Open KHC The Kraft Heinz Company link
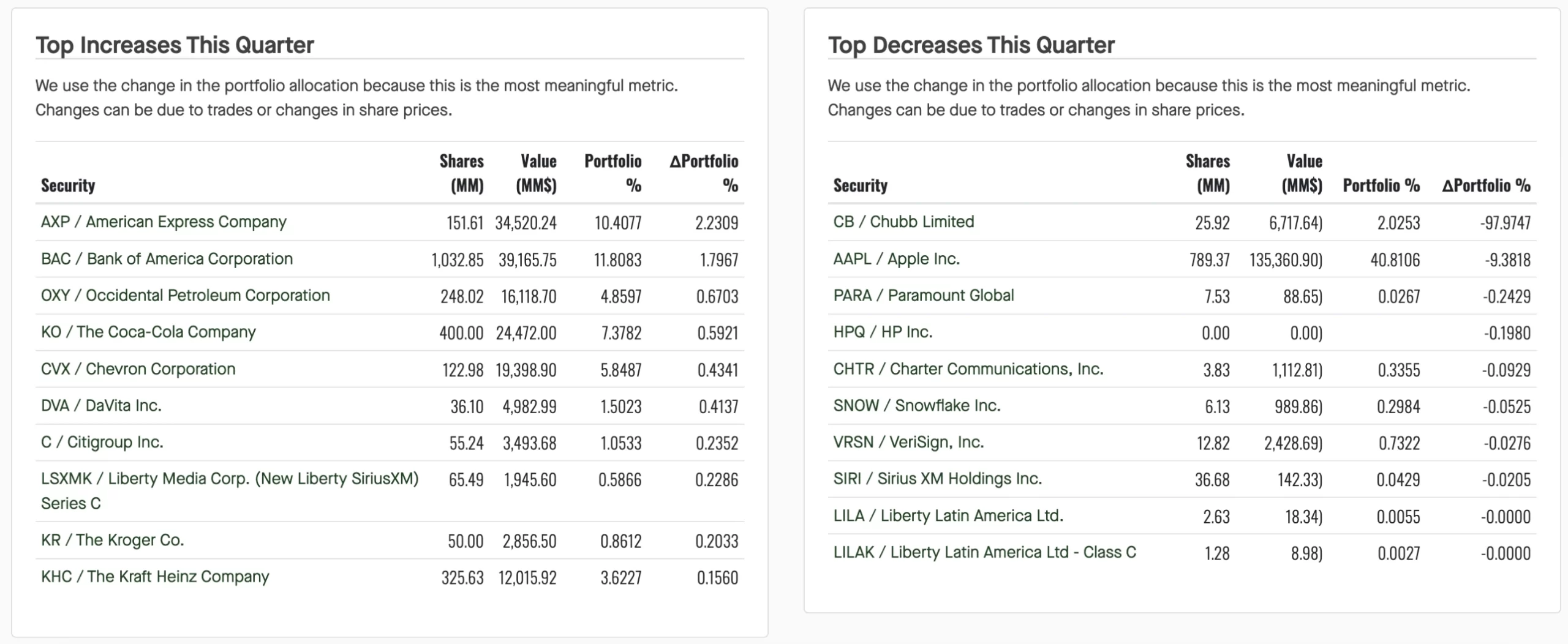The height and width of the screenshot is (644, 1568). (x=155, y=577)
